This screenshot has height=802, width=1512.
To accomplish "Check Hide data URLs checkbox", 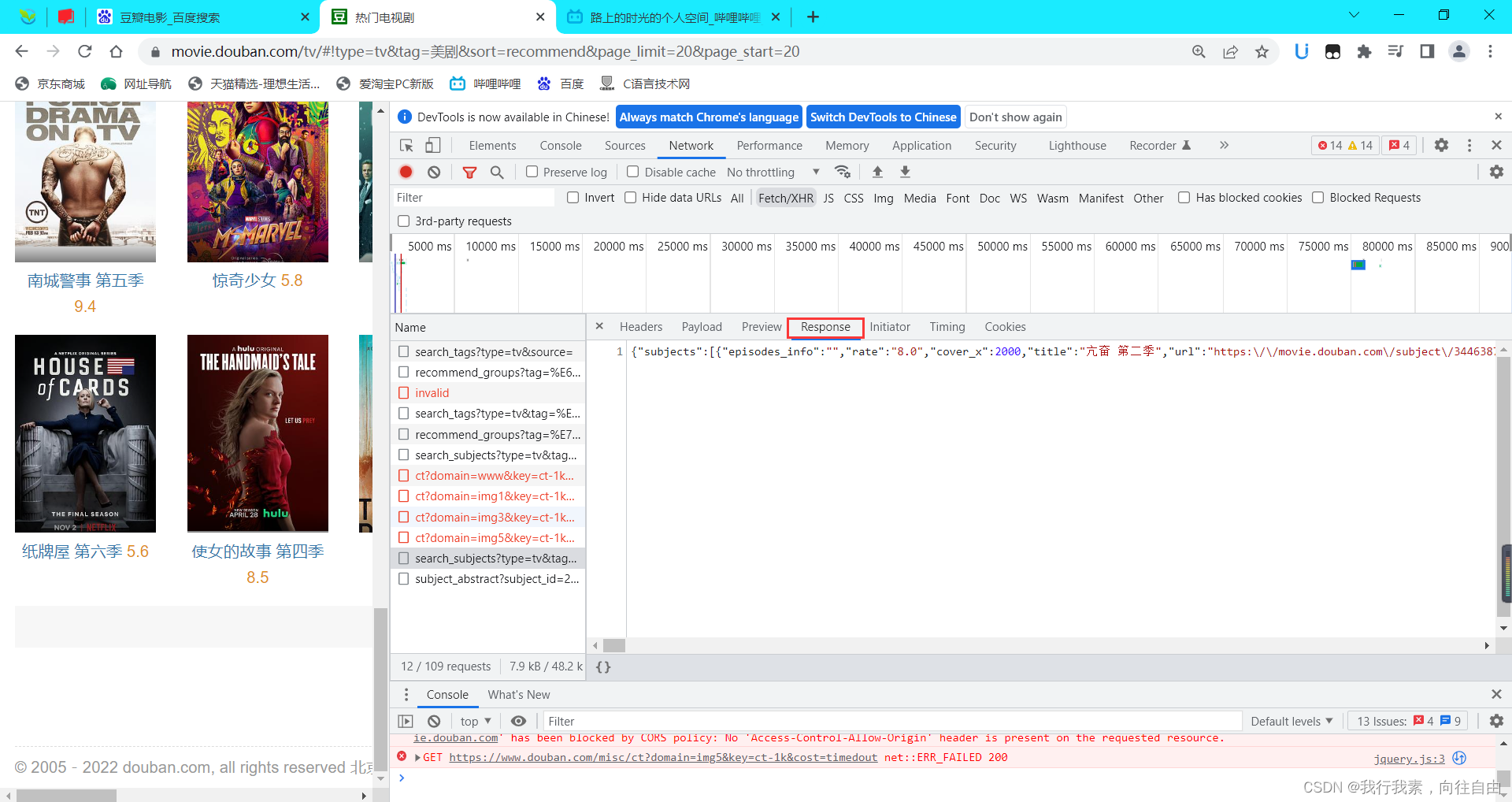I will point(631,198).
